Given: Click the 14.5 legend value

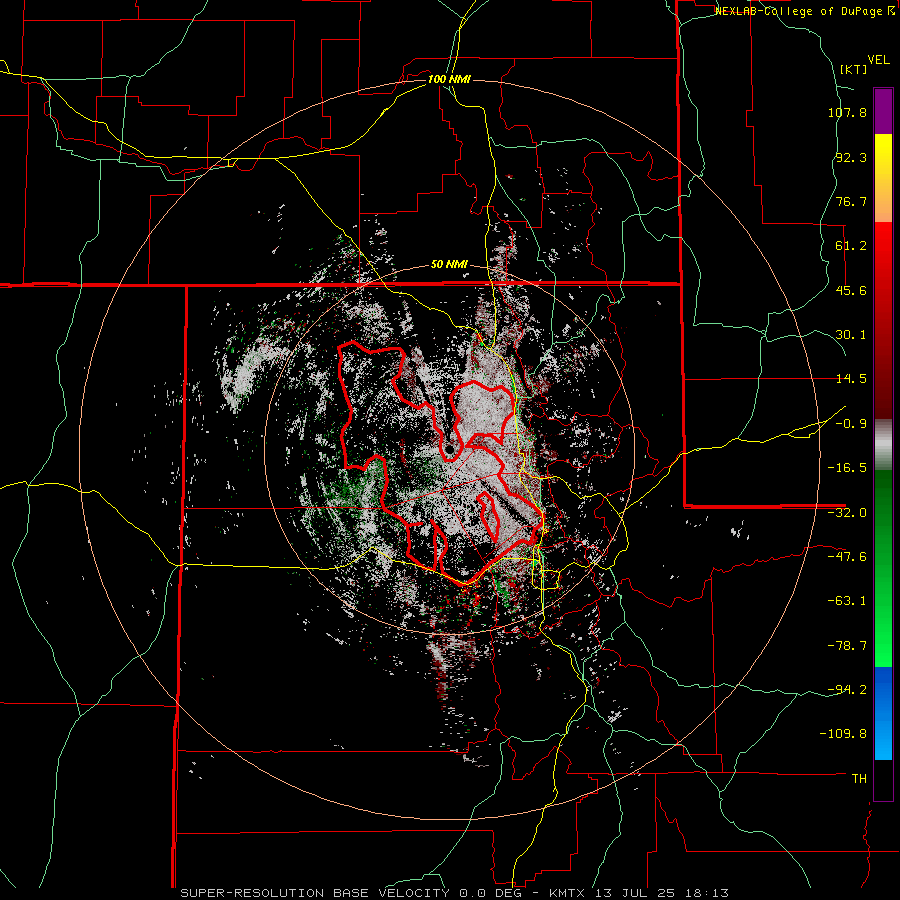Looking at the screenshot, I should pos(851,379).
